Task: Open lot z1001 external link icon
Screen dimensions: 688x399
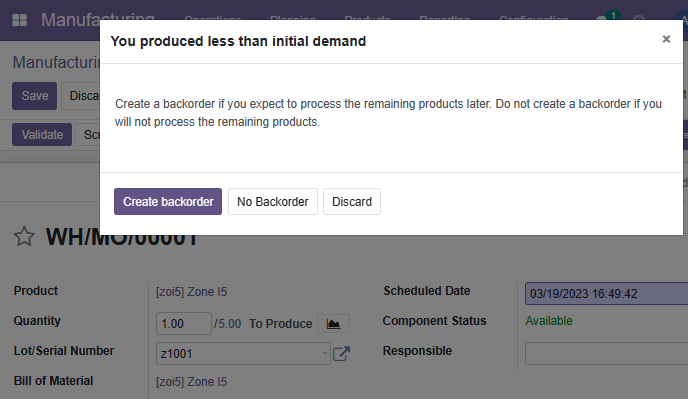Action: (x=341, y=353)
